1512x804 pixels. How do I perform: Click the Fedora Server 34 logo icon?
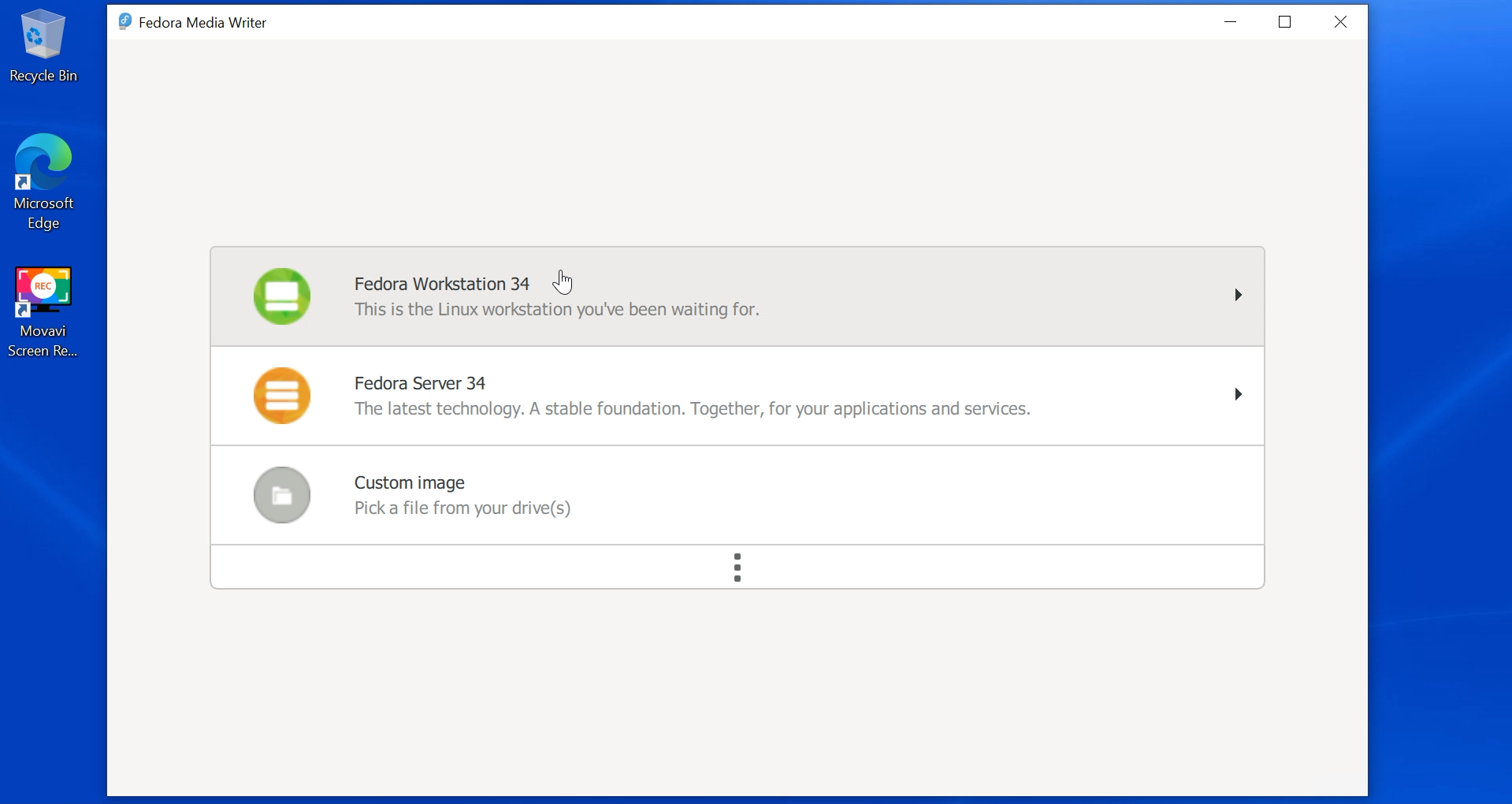coord(282,395)
